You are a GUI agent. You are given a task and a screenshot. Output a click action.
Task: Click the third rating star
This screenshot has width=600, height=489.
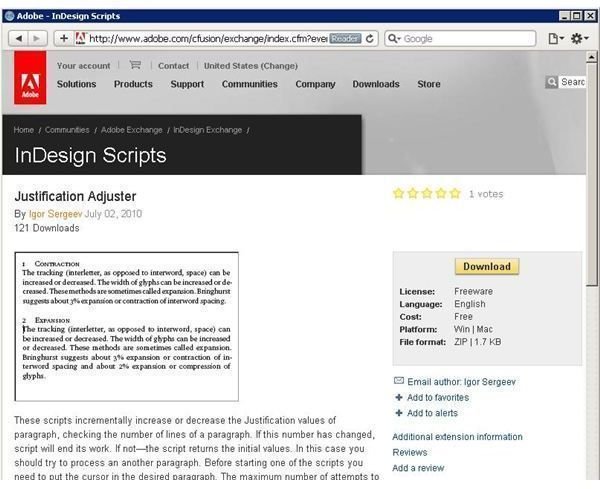pyautogui.click(x=427, y=193)
